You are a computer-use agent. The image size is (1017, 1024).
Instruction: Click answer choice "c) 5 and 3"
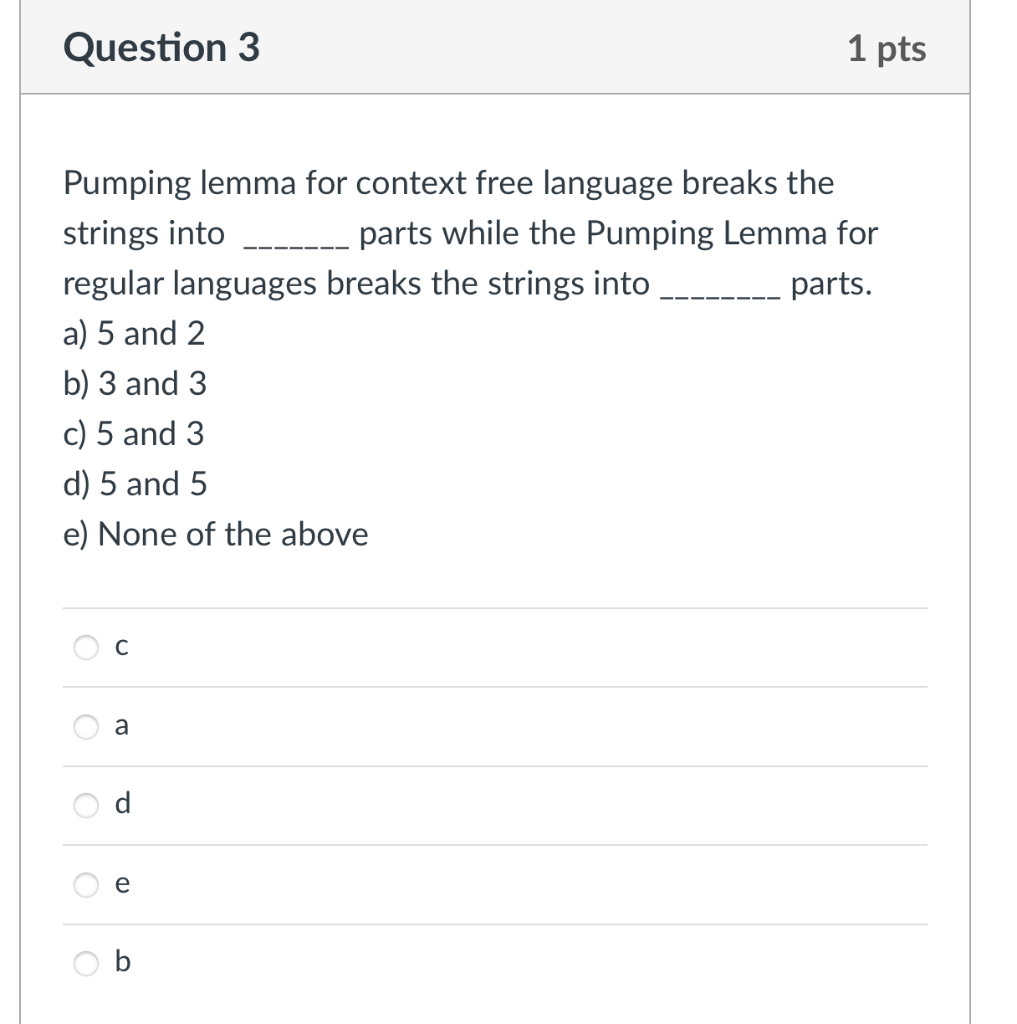click(x=133, y=433)
